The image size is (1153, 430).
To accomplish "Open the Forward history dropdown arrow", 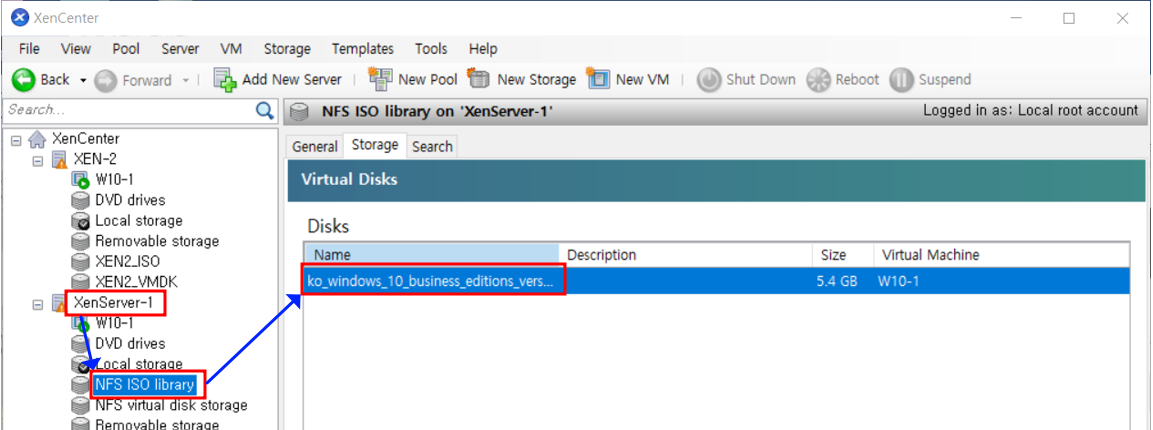I will click(185, 80).
